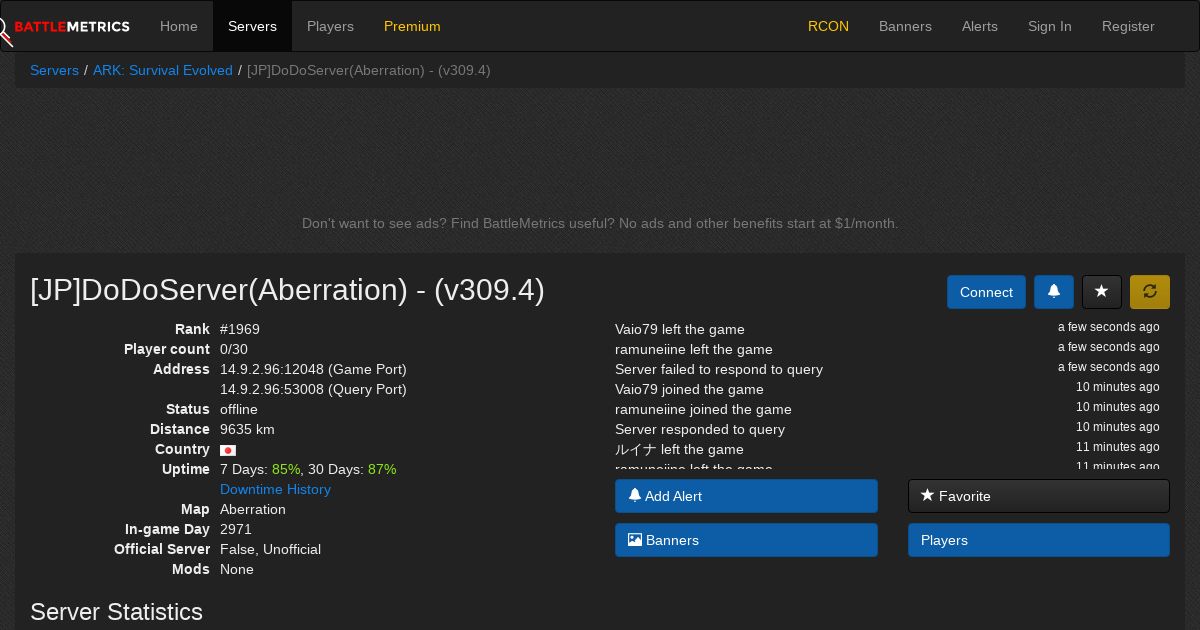Go to Sign In
Viewport: 1200px width, 630px height.
[1050, 26]
